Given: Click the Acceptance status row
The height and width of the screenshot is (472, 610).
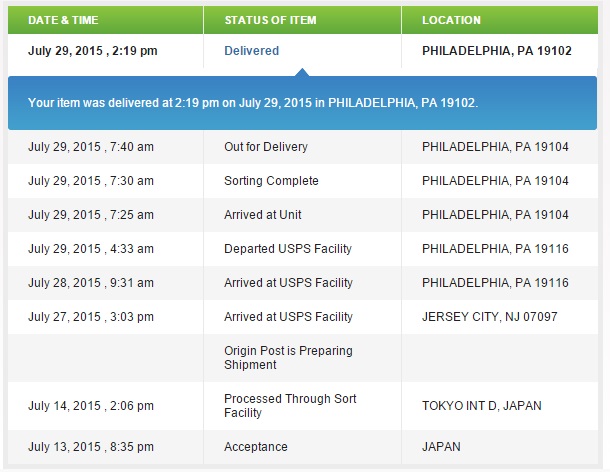Looking at the screenshot, I should tap(303, 447).
